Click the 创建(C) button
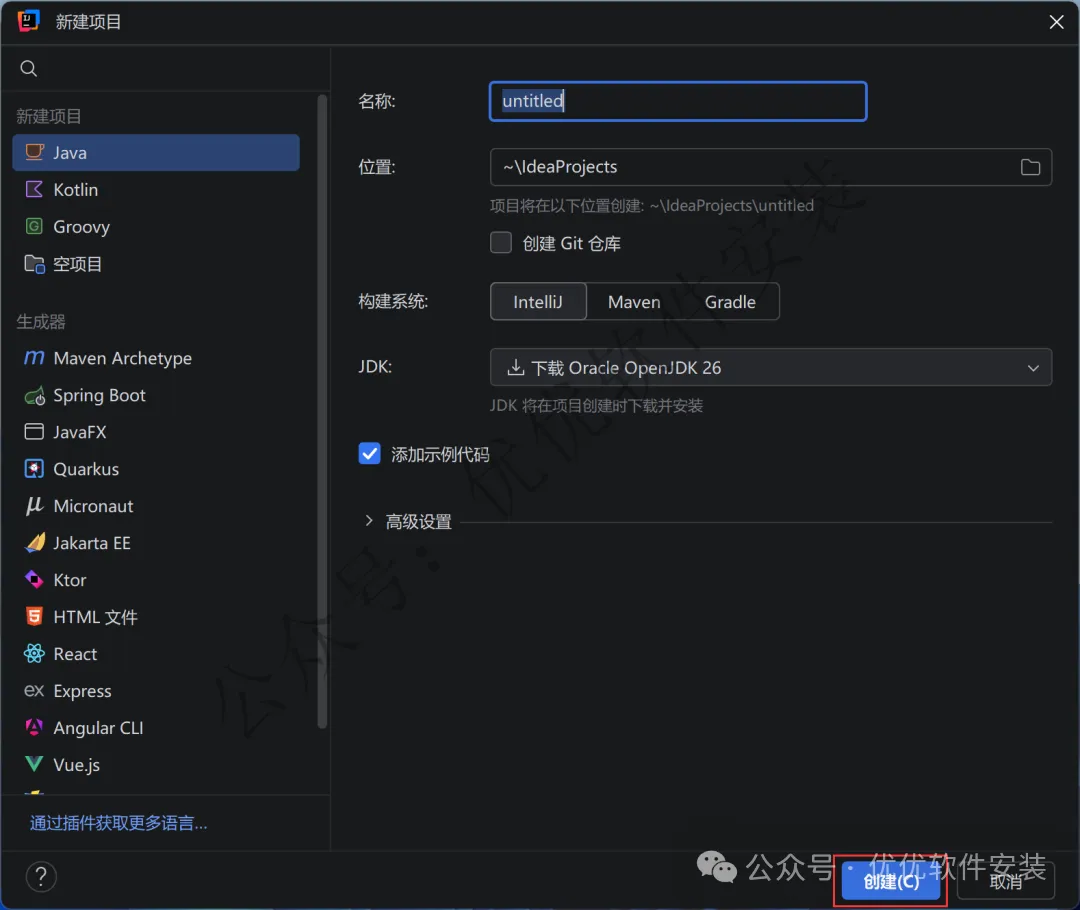Viewport: 1080px width, 910px height. point(891,881)
